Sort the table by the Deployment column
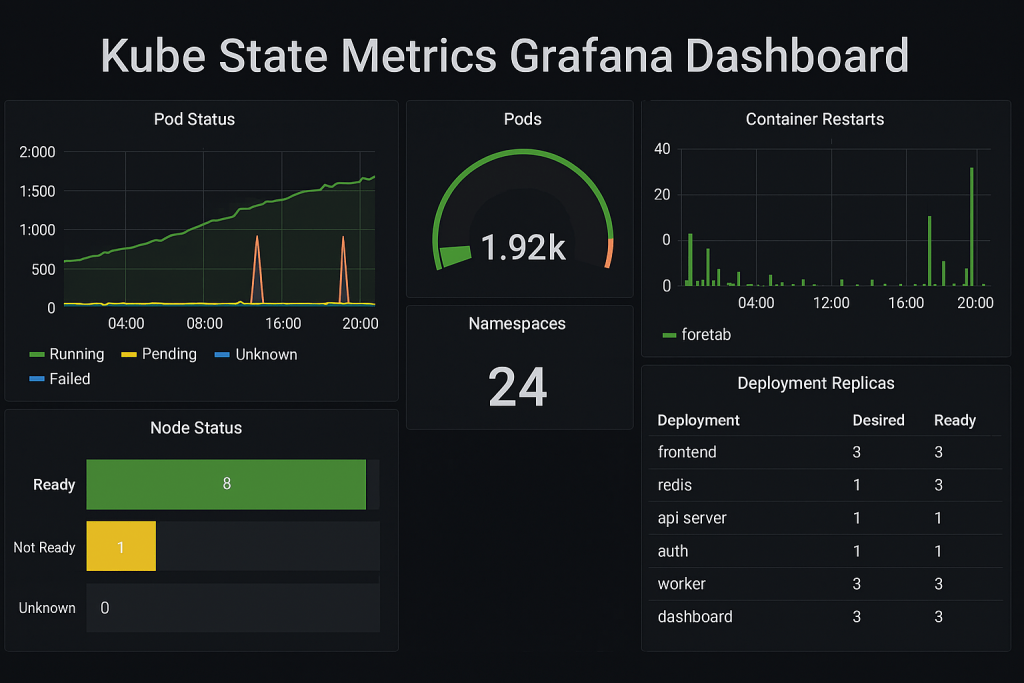The image size is (1024, 683). [x=696, y=420]
